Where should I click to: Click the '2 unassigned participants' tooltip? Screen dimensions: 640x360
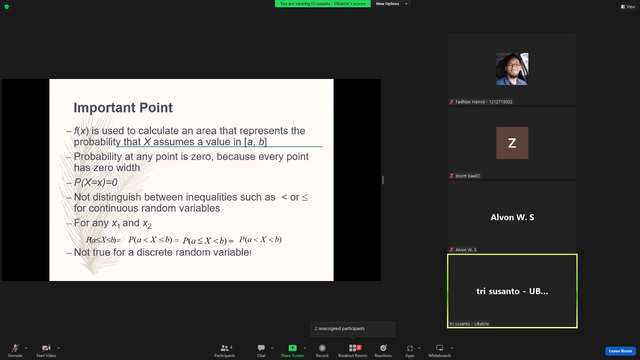coord(353,329)
